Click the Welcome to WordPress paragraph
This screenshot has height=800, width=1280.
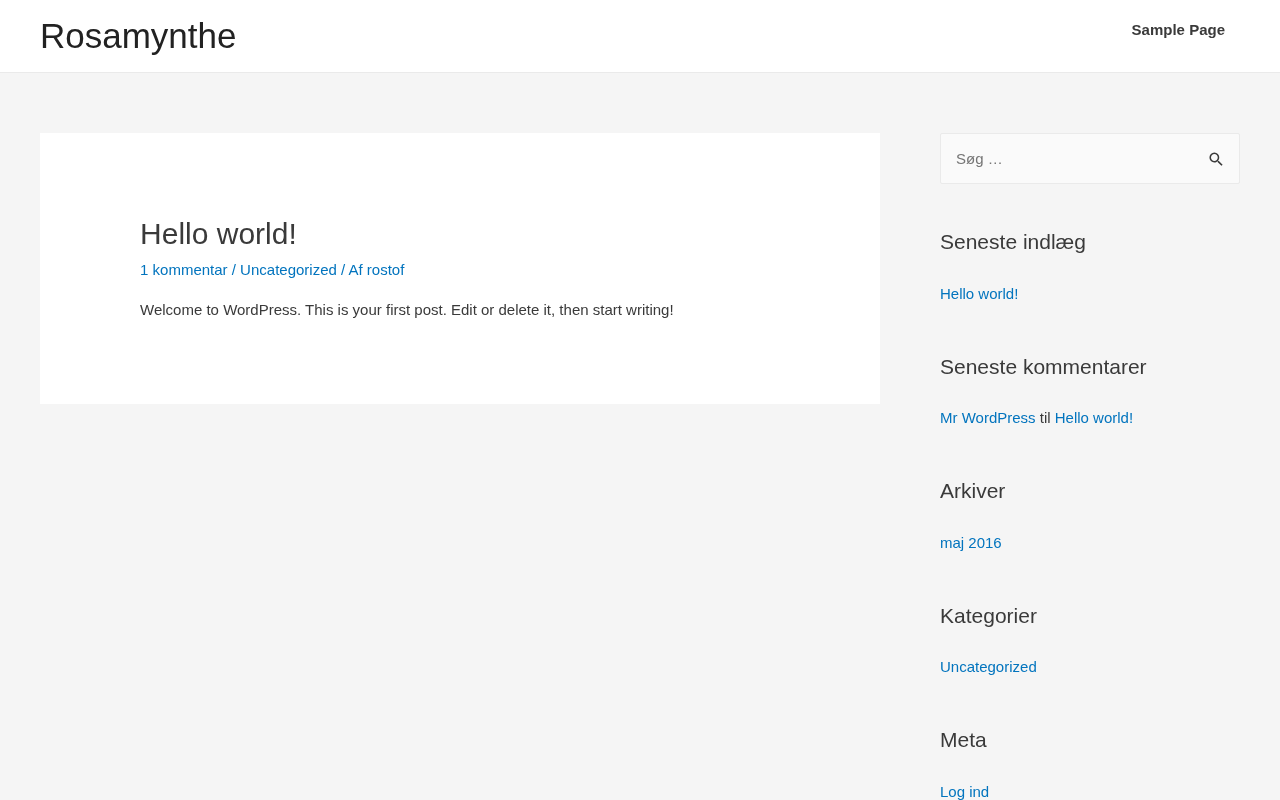click(x=407, y=310)
